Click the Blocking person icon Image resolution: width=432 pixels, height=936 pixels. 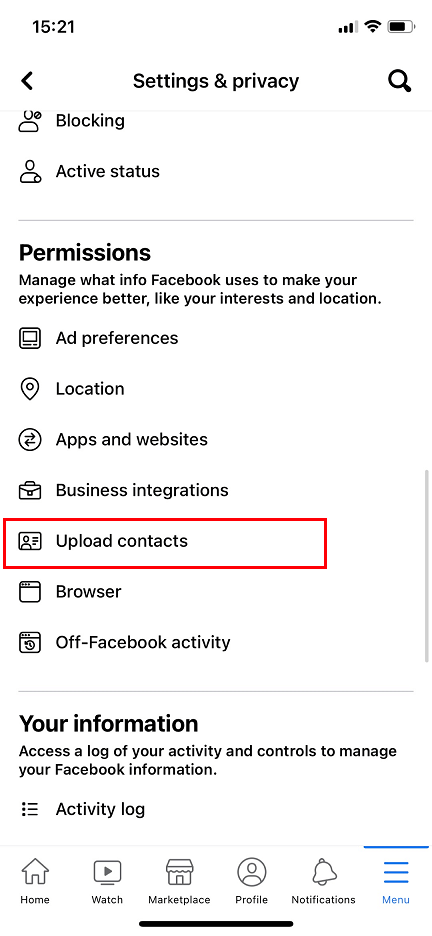pyautogui.click(x=30, y=121)
